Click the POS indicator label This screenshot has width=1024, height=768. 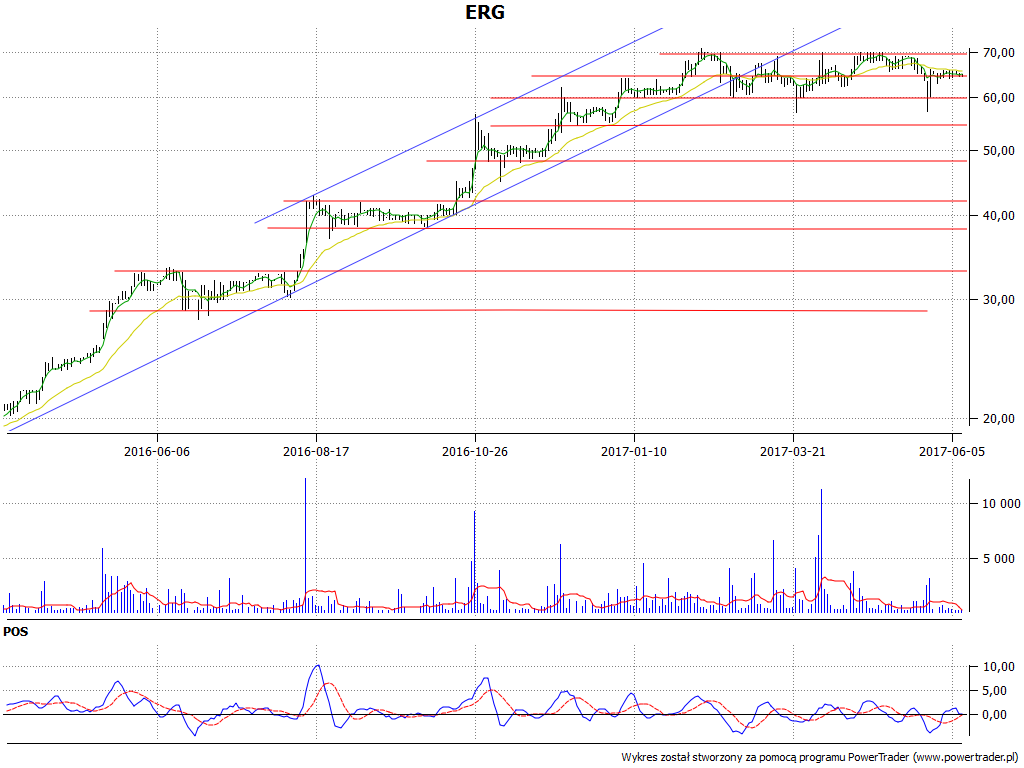pyautogui.click(x=16, y=632)
